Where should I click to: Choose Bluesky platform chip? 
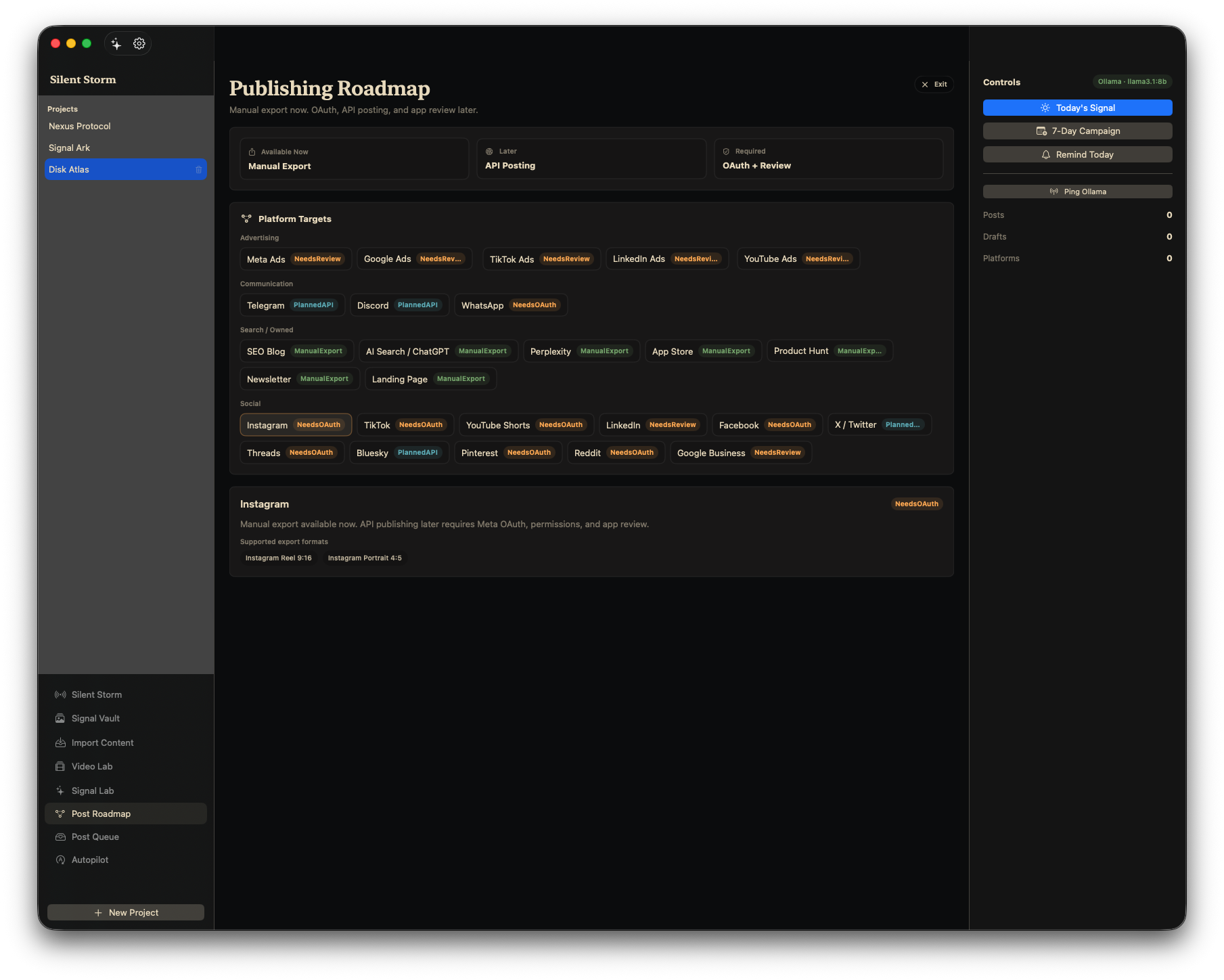click(x=399, y=453)
